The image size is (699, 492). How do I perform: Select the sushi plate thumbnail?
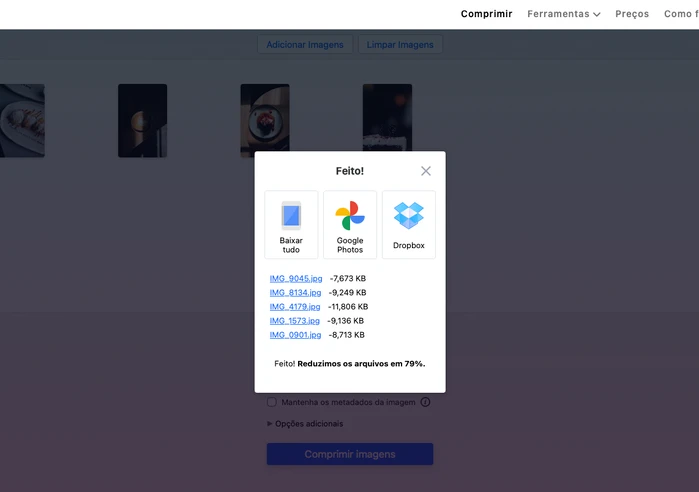21,120
